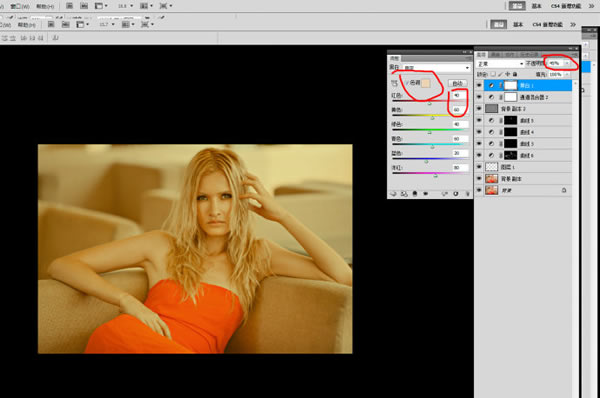Click the tint color swatch
This screenshot has width=600, height=398.
coord(426,83)
